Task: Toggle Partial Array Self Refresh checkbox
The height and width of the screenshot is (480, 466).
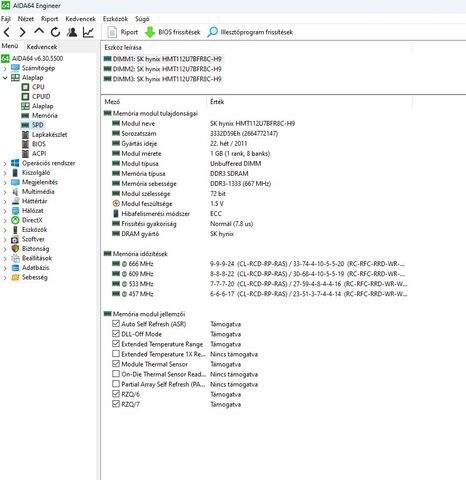Action: [116, 384]
